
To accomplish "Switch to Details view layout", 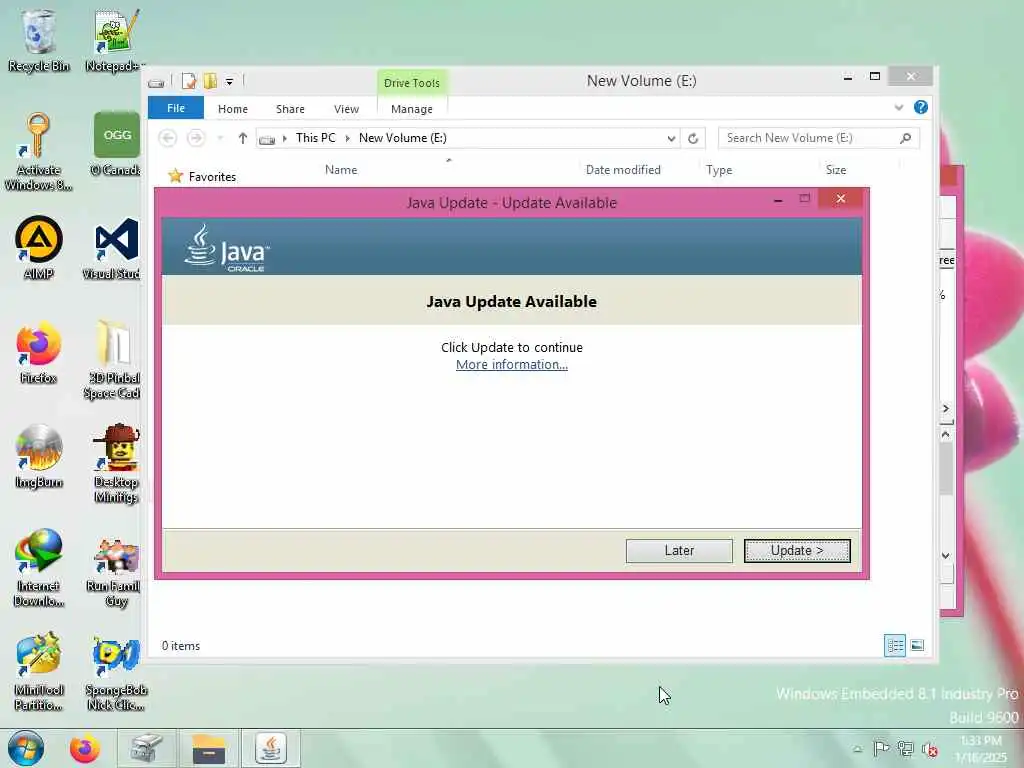I will [895, 645].
